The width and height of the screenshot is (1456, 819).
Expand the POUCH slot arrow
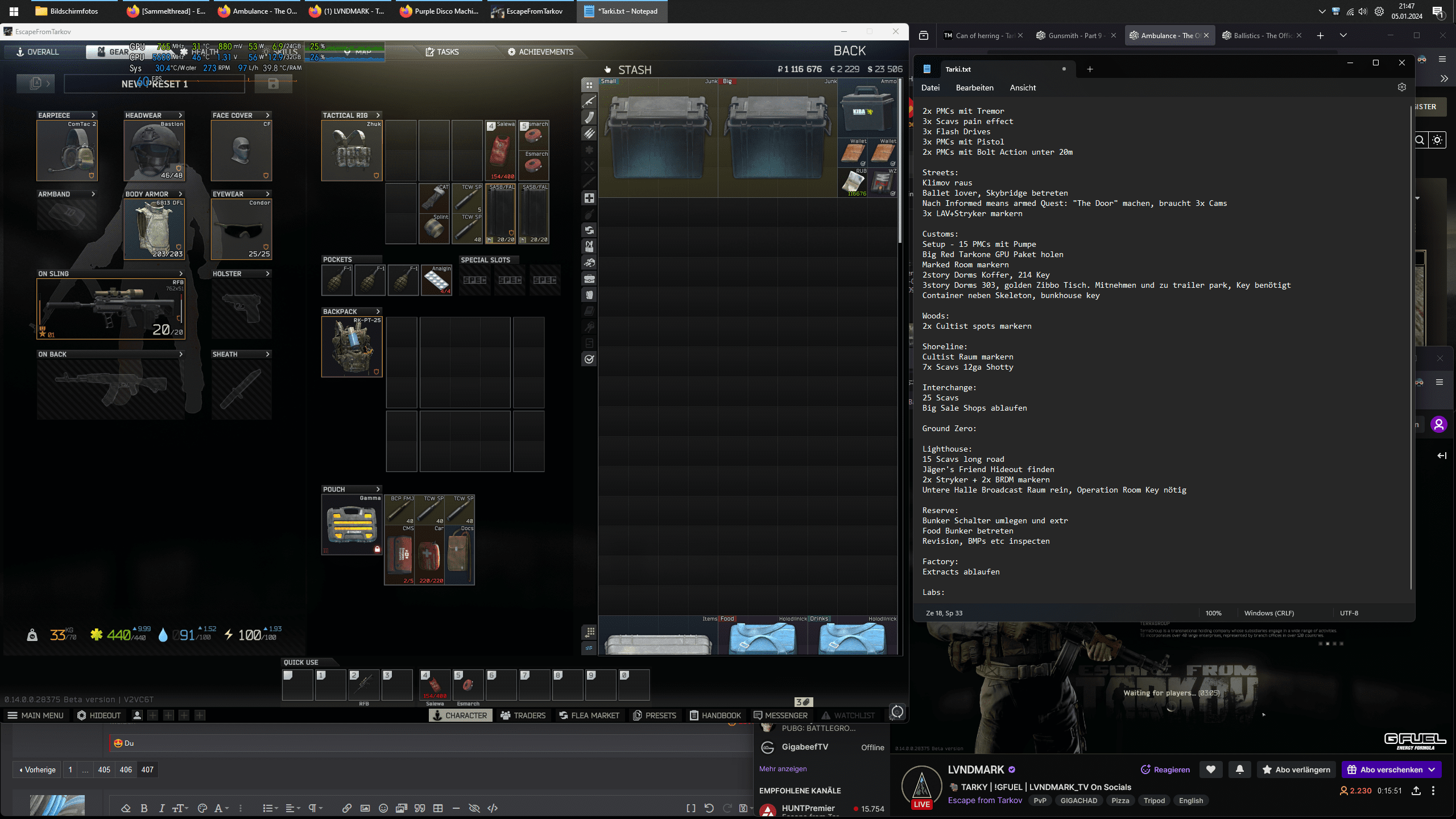point(378,490)
